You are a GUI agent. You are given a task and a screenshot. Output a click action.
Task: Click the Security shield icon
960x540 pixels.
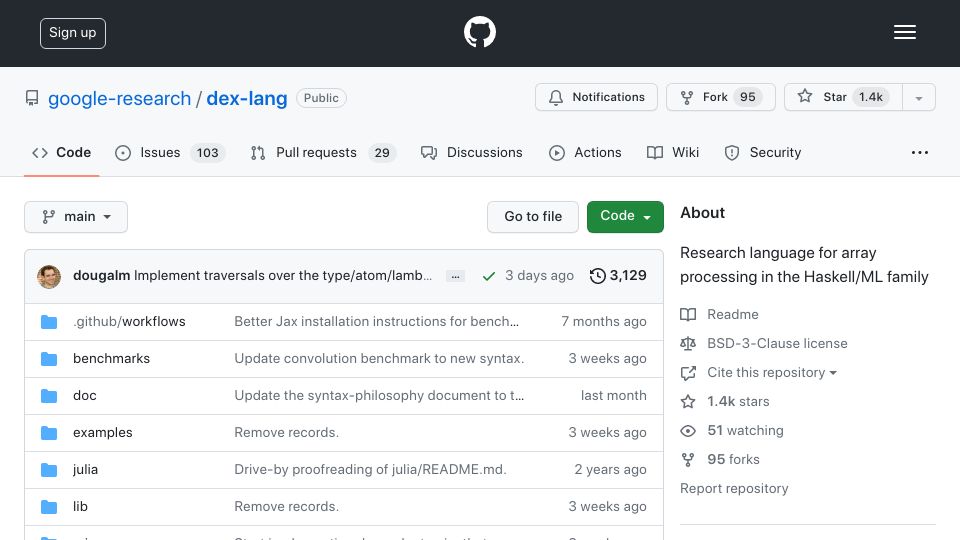click(732, 153)
